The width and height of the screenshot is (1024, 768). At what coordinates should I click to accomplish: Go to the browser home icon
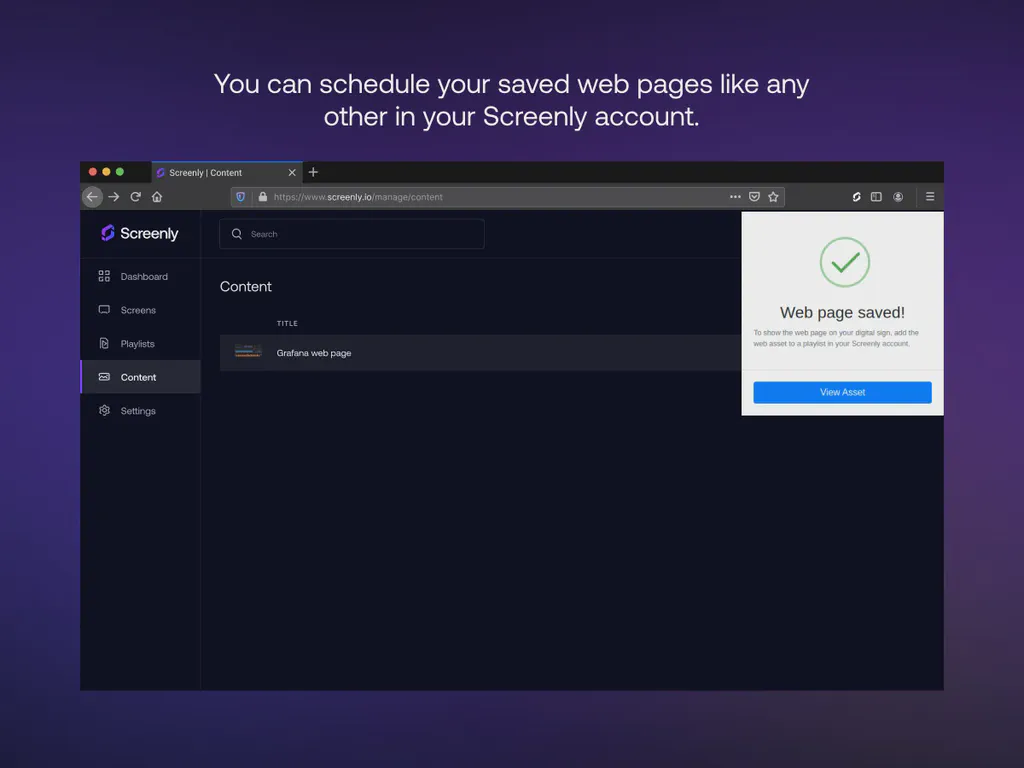(x=157, y=197)
